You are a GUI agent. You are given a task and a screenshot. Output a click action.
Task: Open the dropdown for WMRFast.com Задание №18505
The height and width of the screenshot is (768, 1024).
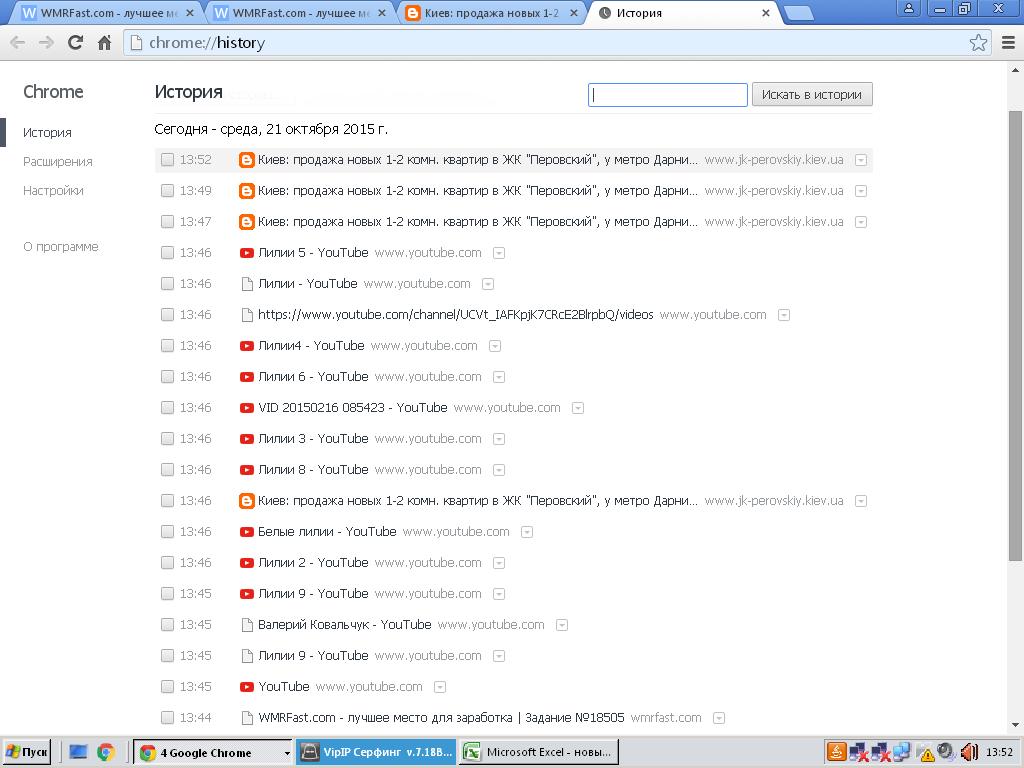[x=719, y=718]
